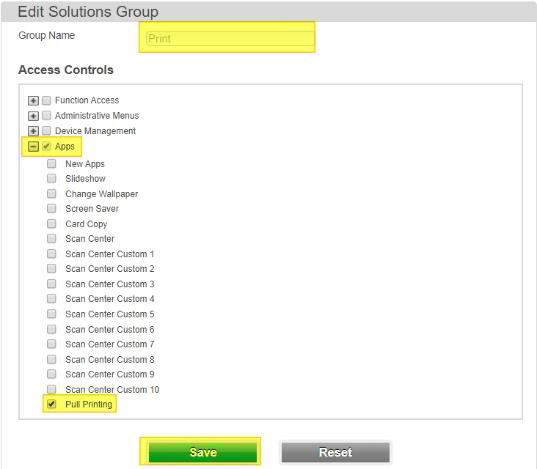Click the green Save button
The width and height of the screenshot is (537, 469).
point(203,452)
